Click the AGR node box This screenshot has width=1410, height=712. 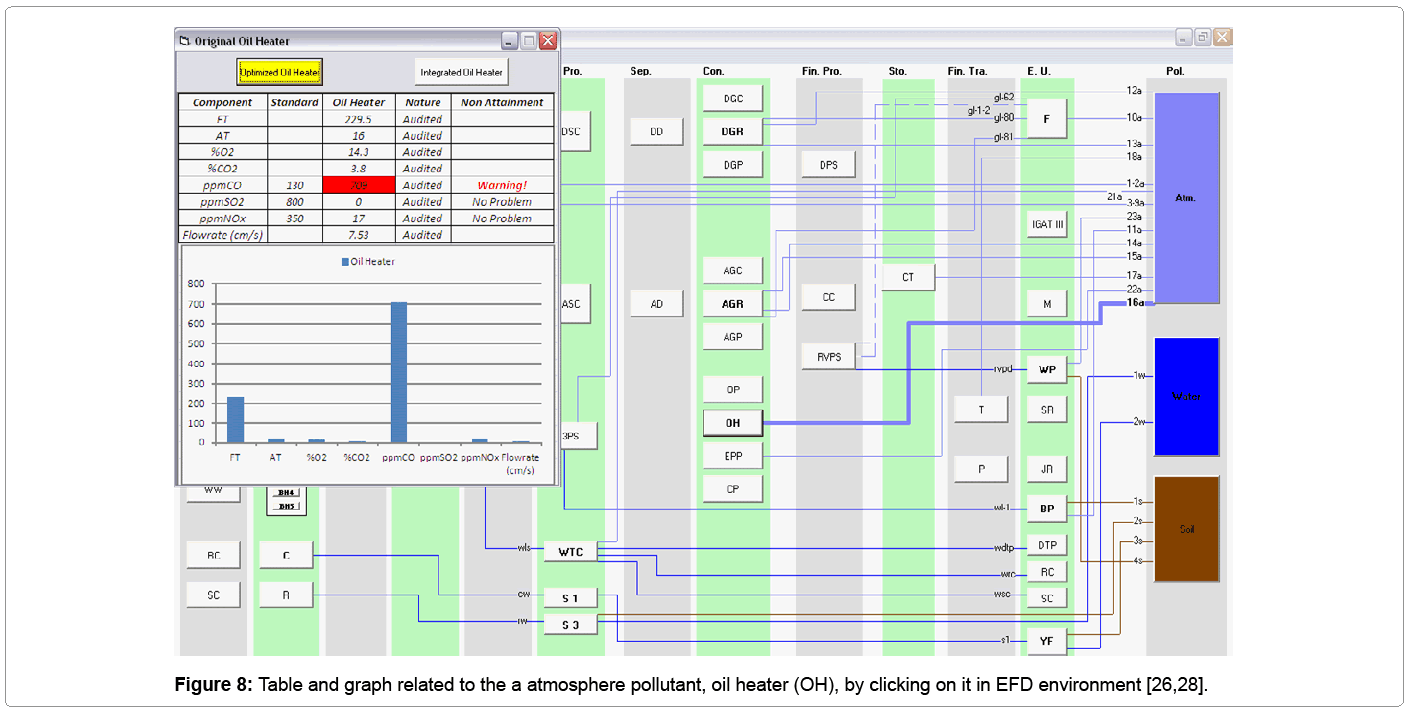pyautogui.click(x=733, y=304)
